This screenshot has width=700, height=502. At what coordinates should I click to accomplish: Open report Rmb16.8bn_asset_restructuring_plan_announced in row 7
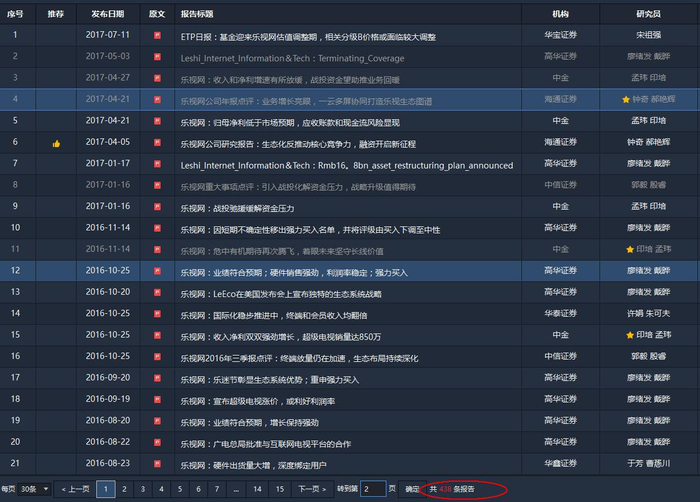pos(347,166)
